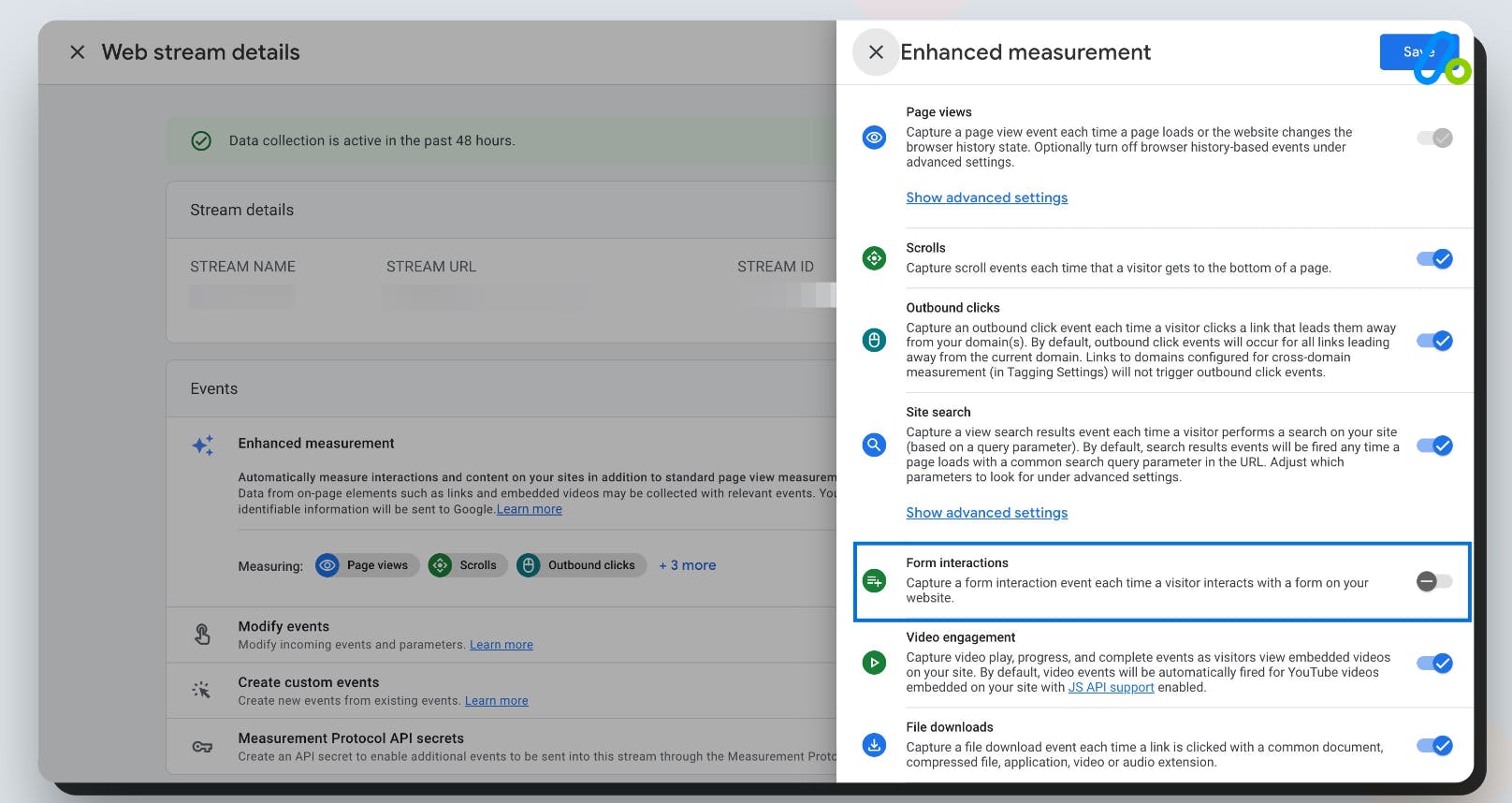Image resolution: width=1512 pixels, height=803 pixels.
Task: Click the Form interactions green icon
Action: point(874,581)
